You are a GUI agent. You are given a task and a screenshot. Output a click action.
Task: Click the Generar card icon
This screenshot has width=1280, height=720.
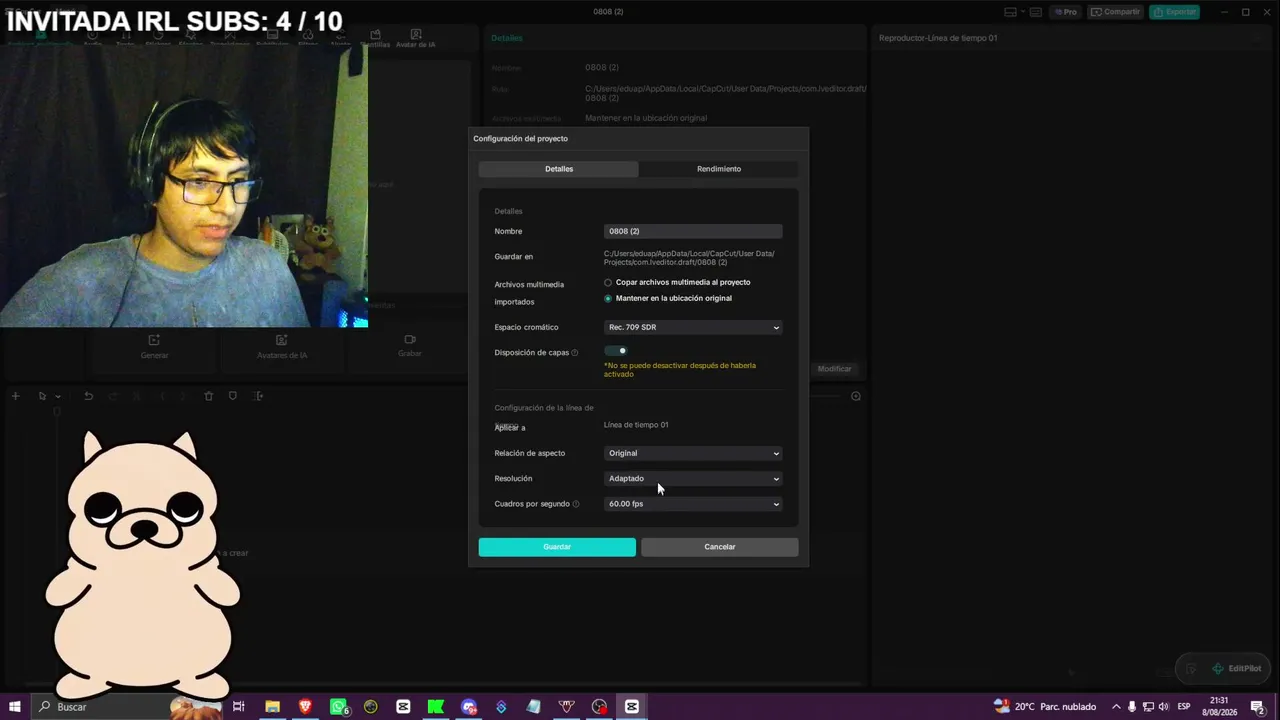tap(154, 340)
